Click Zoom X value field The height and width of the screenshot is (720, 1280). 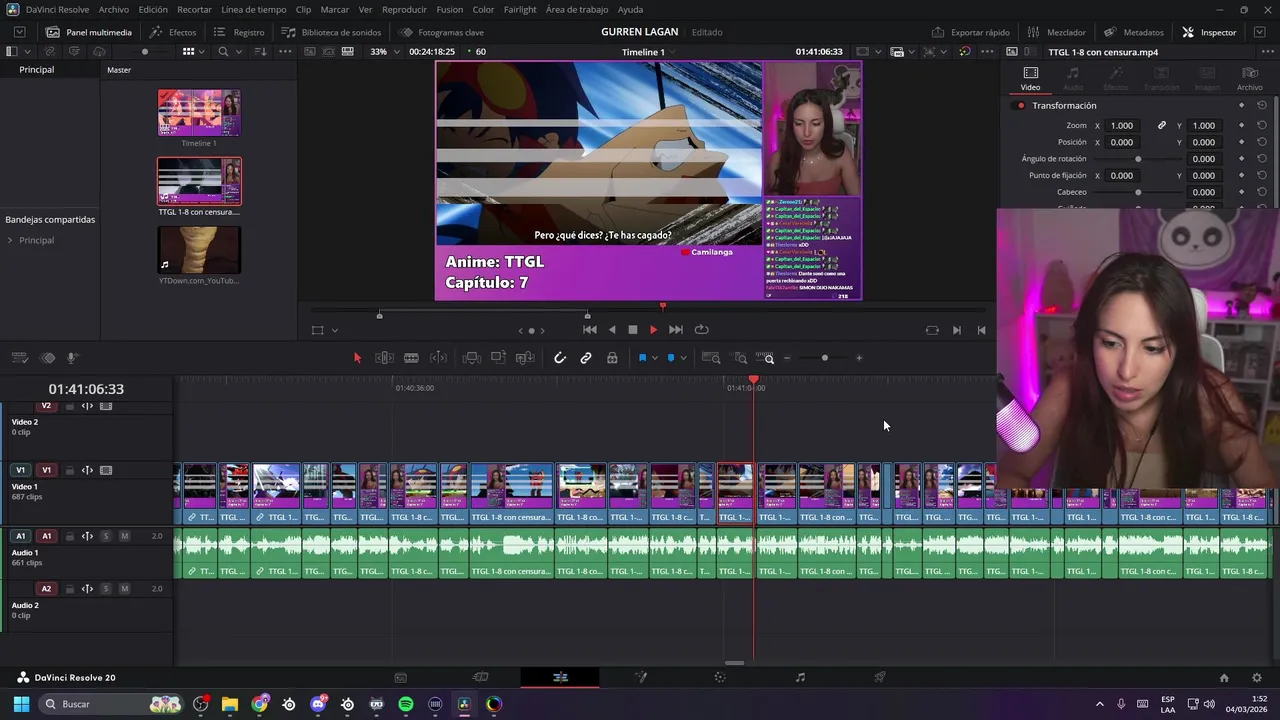pos(1122,126)
